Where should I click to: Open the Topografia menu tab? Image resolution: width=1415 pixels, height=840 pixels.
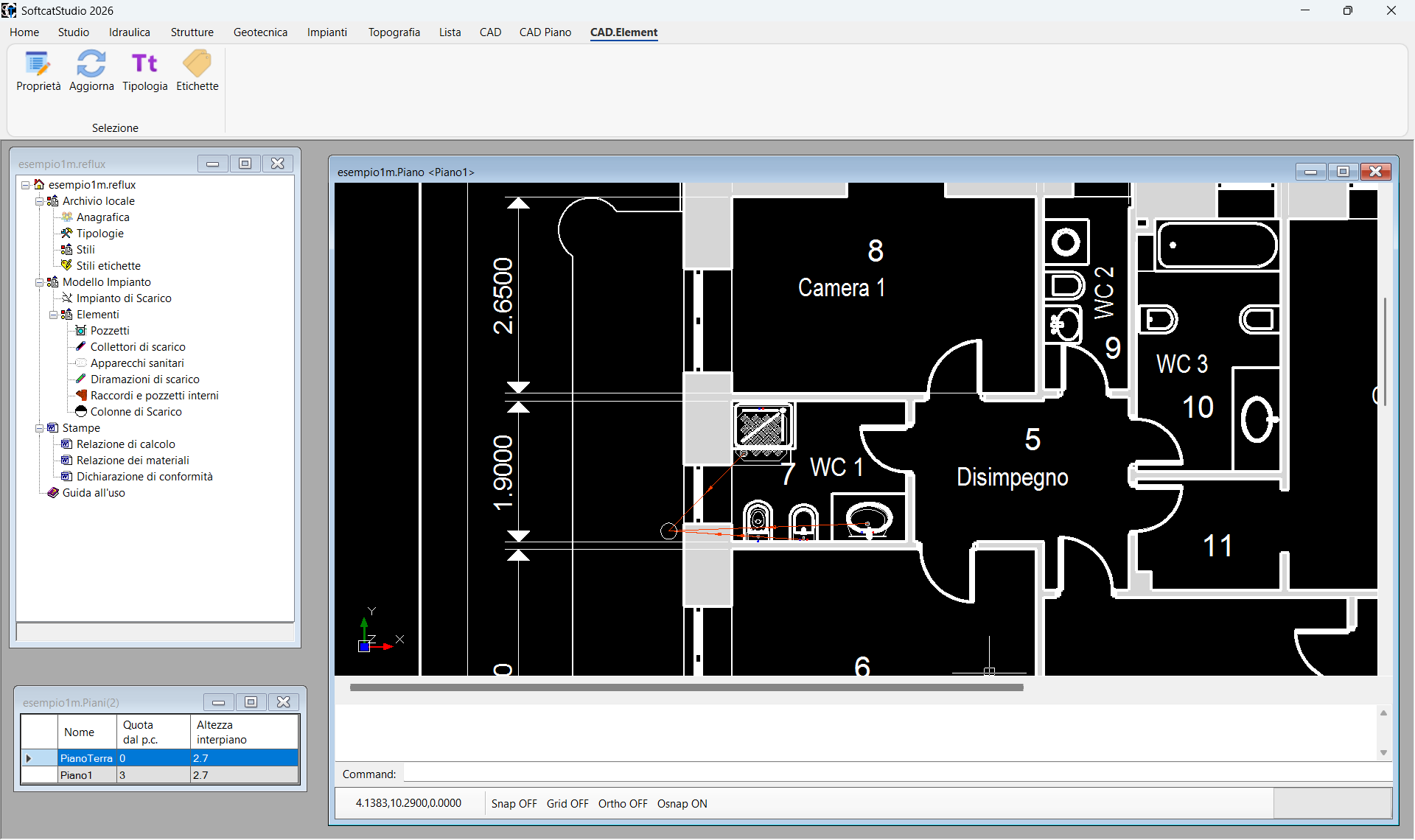point(394,32)
